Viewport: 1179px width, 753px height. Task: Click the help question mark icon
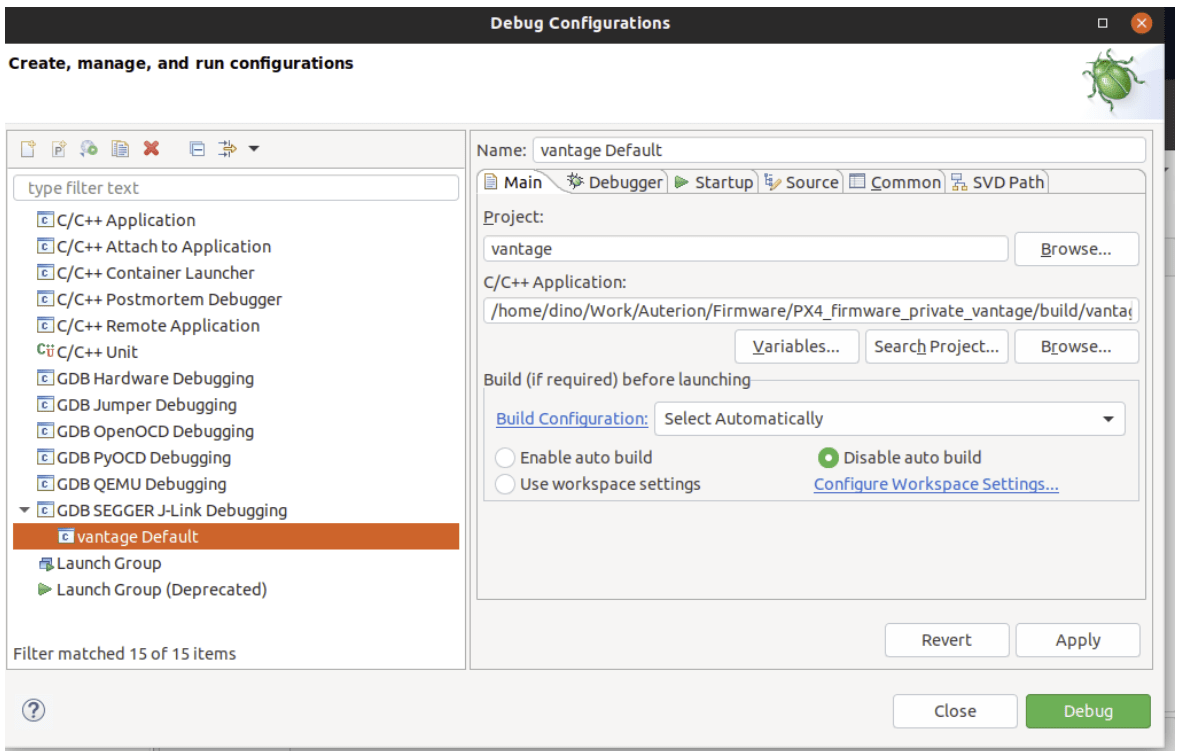33,710
